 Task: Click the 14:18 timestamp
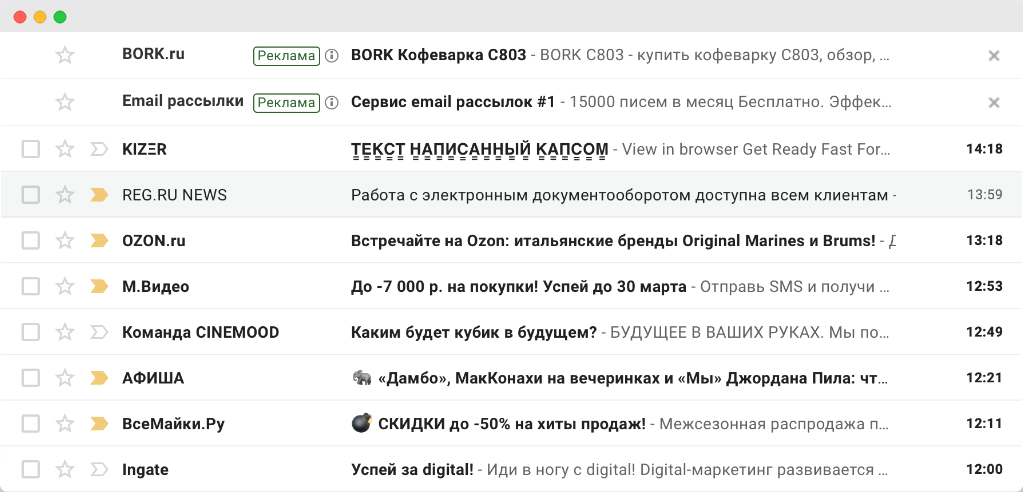click(x=984, y=149)
